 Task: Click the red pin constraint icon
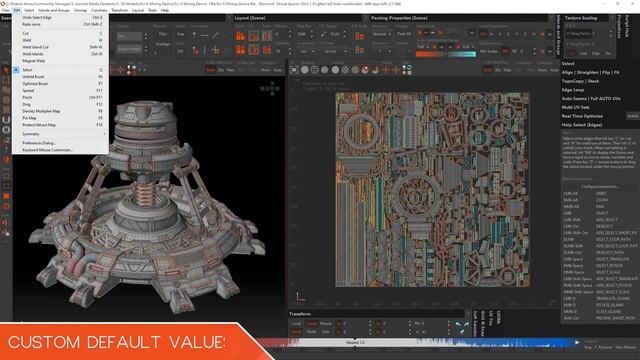tap(196, 51)
